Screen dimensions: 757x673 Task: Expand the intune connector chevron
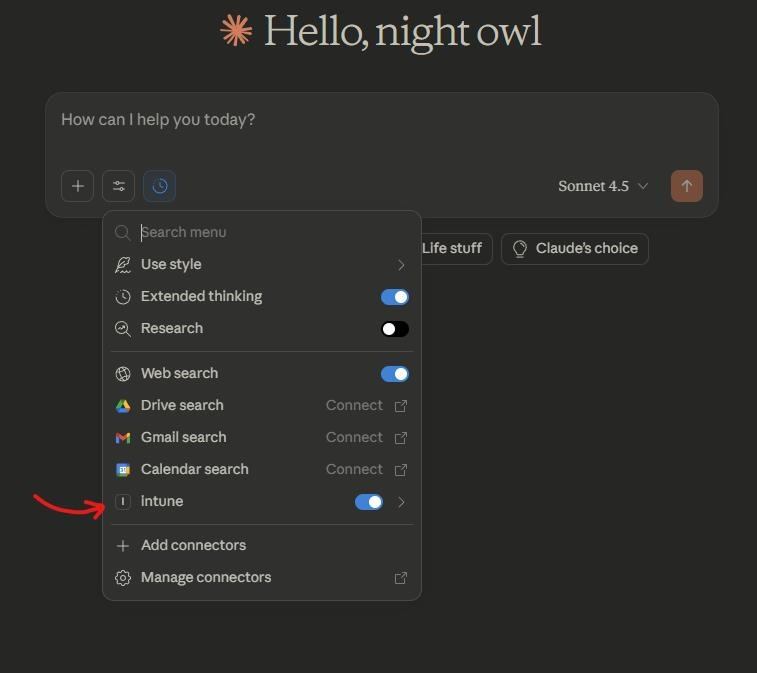pyautogui.click(x=401, y=502)
